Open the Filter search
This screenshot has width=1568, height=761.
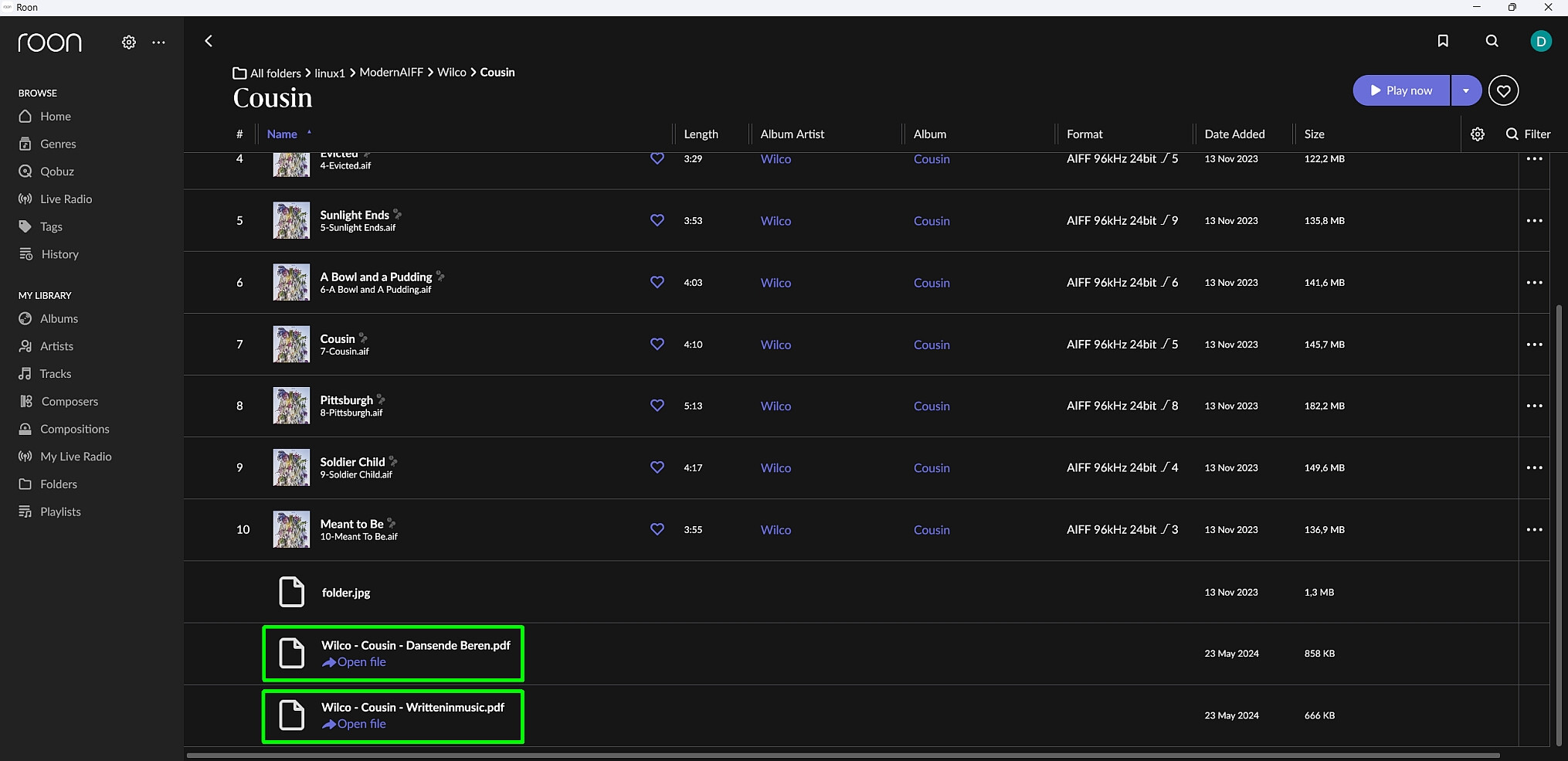[x=1528, y=134]
